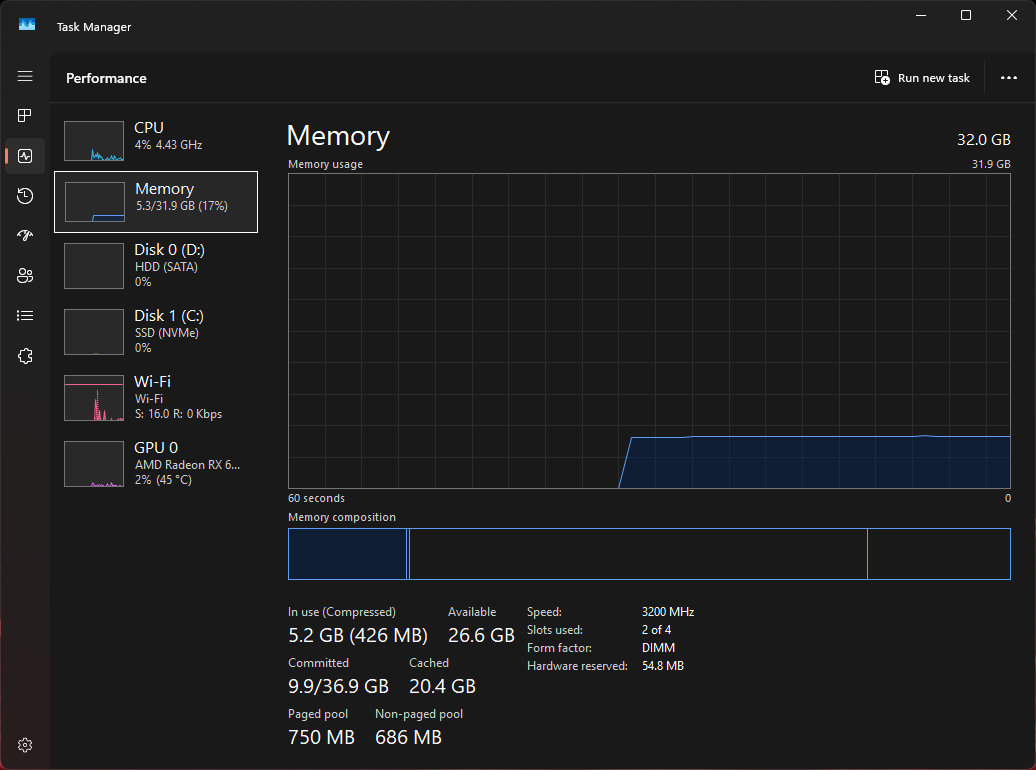Select Disk 0 (D:) HDD item

coord(156,266)
